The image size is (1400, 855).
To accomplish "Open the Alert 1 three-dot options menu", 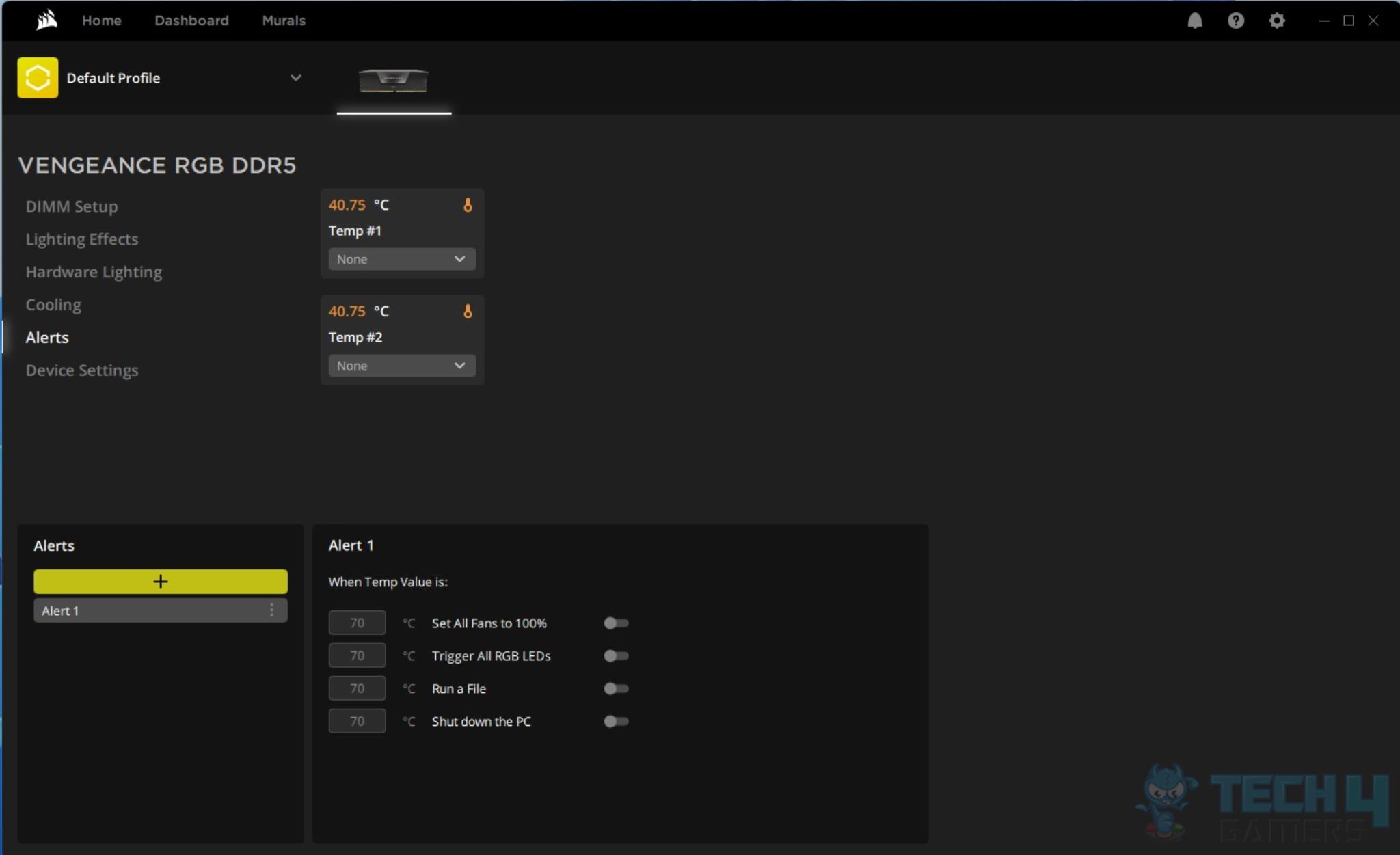I will 271,610.
